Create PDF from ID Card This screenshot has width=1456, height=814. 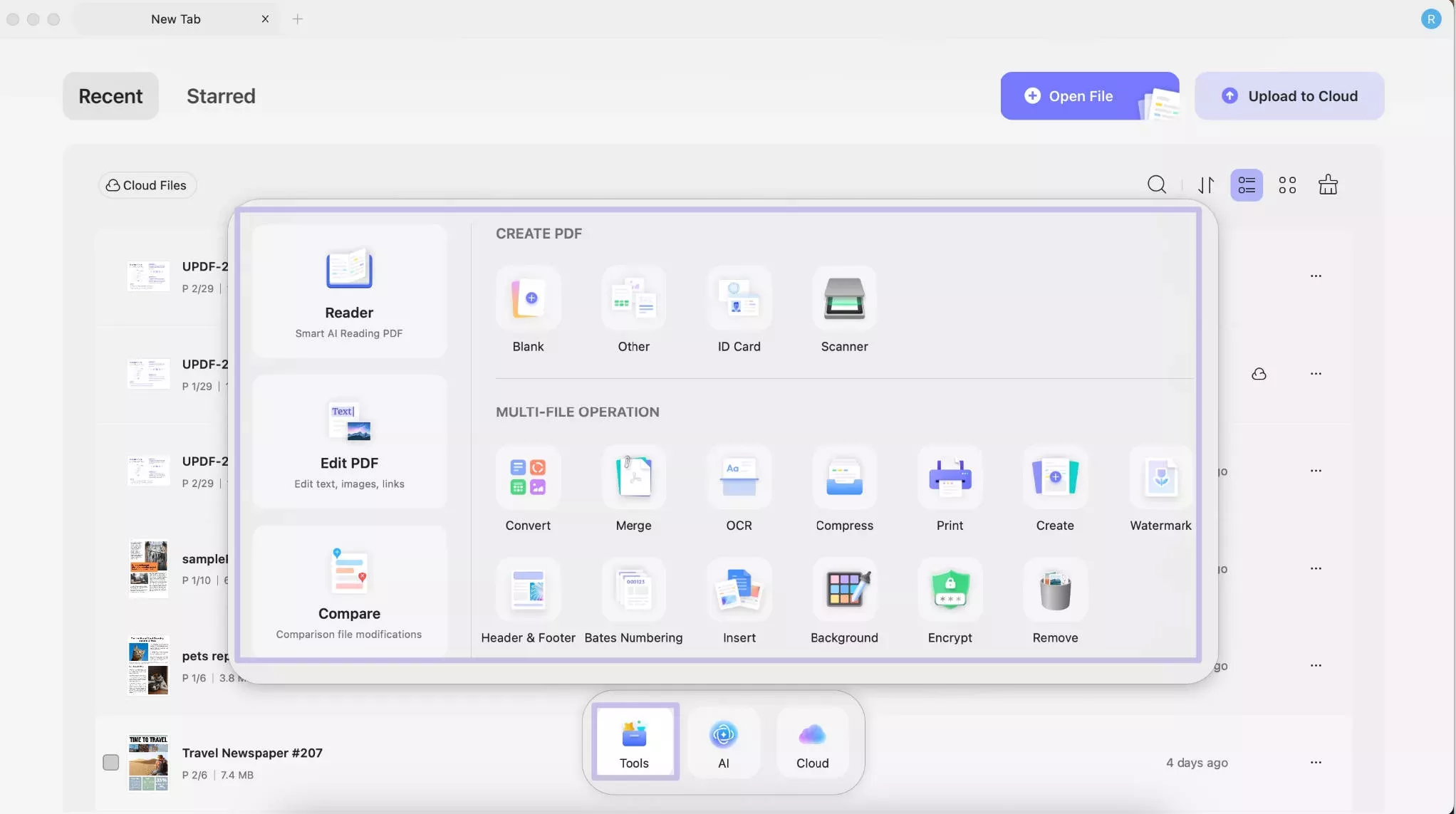pyautogui.click(x=739, y=299)
